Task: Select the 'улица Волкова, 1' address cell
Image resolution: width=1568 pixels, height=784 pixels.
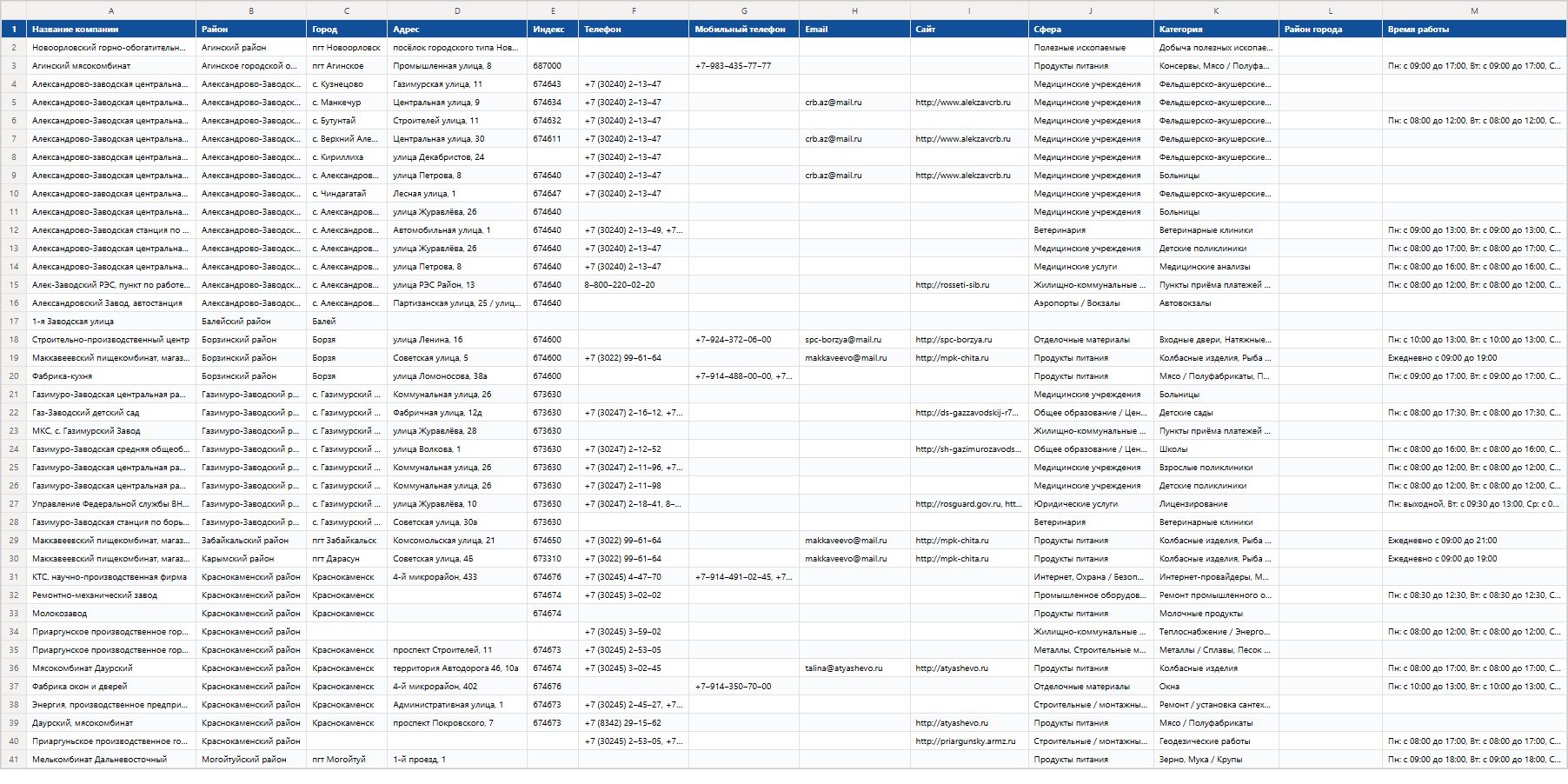Action: [457, 449]
